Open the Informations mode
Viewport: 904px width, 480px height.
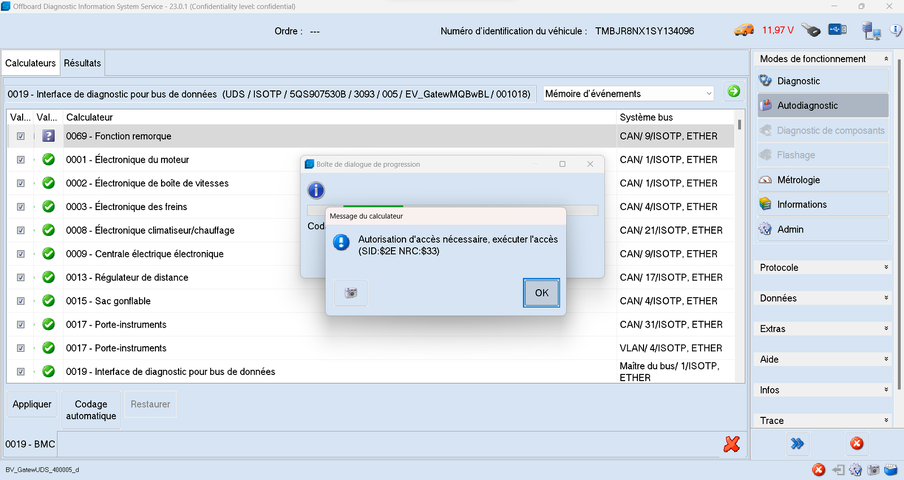(x=801, y=204)
